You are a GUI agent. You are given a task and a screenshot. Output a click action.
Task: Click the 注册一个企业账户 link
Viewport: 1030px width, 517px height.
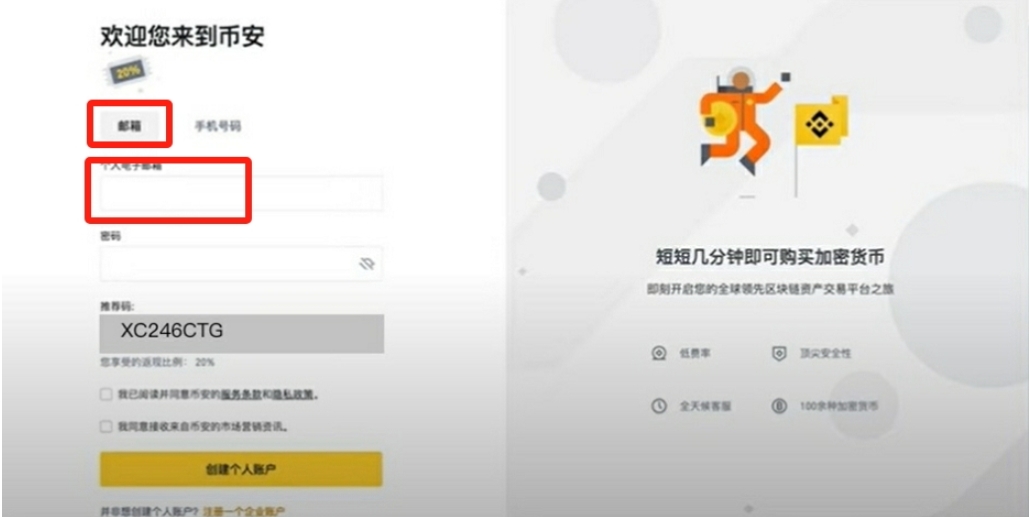tap(244, 511)
